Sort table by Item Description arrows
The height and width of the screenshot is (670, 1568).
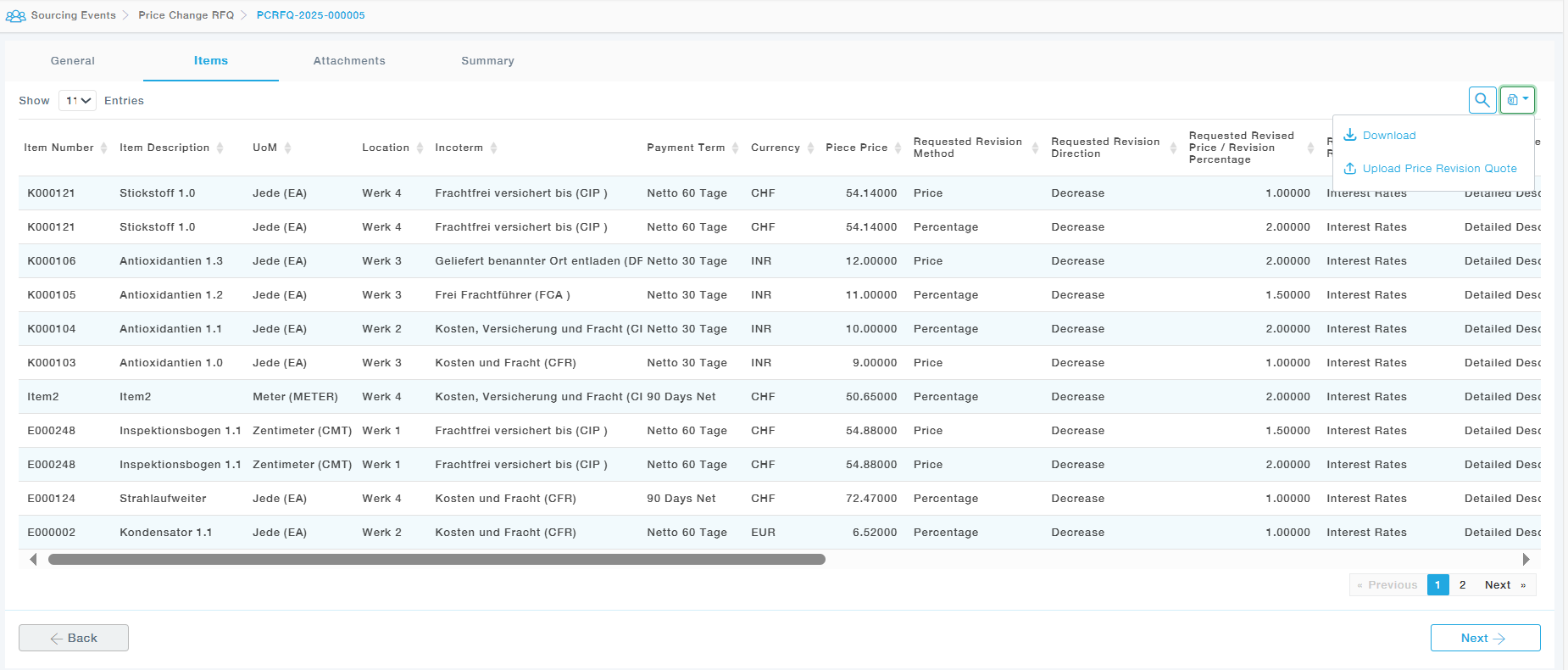[x=220, y=148]
